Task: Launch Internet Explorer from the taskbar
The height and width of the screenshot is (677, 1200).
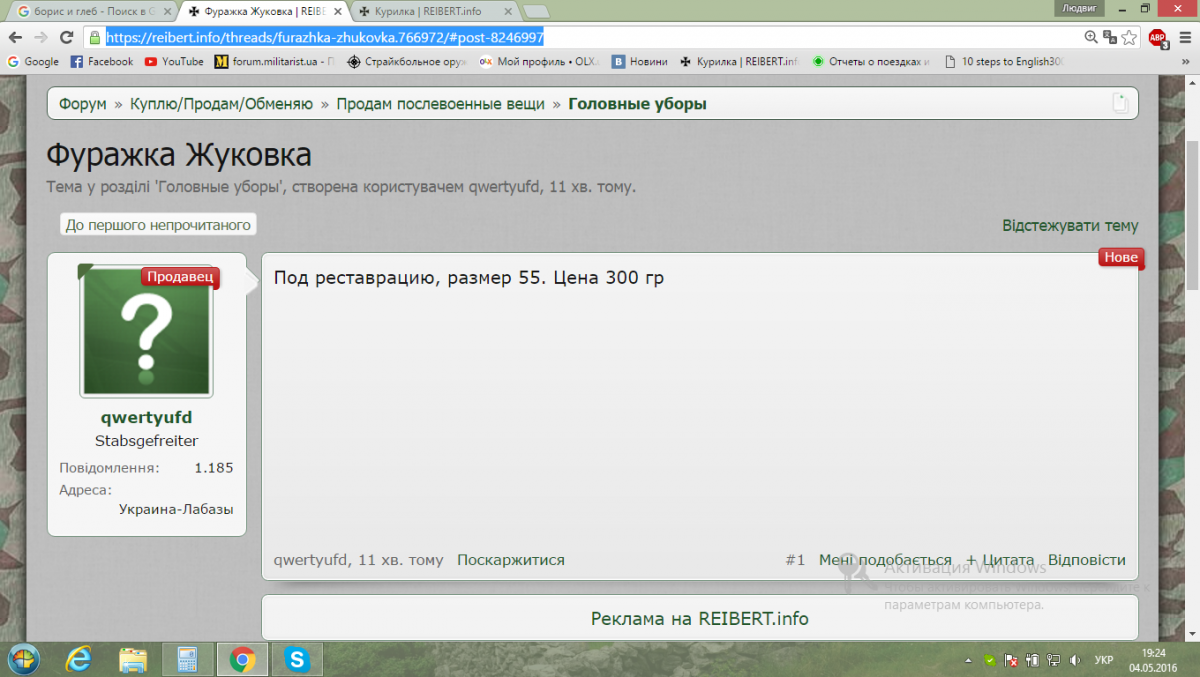Action: (x=79, y=659)
